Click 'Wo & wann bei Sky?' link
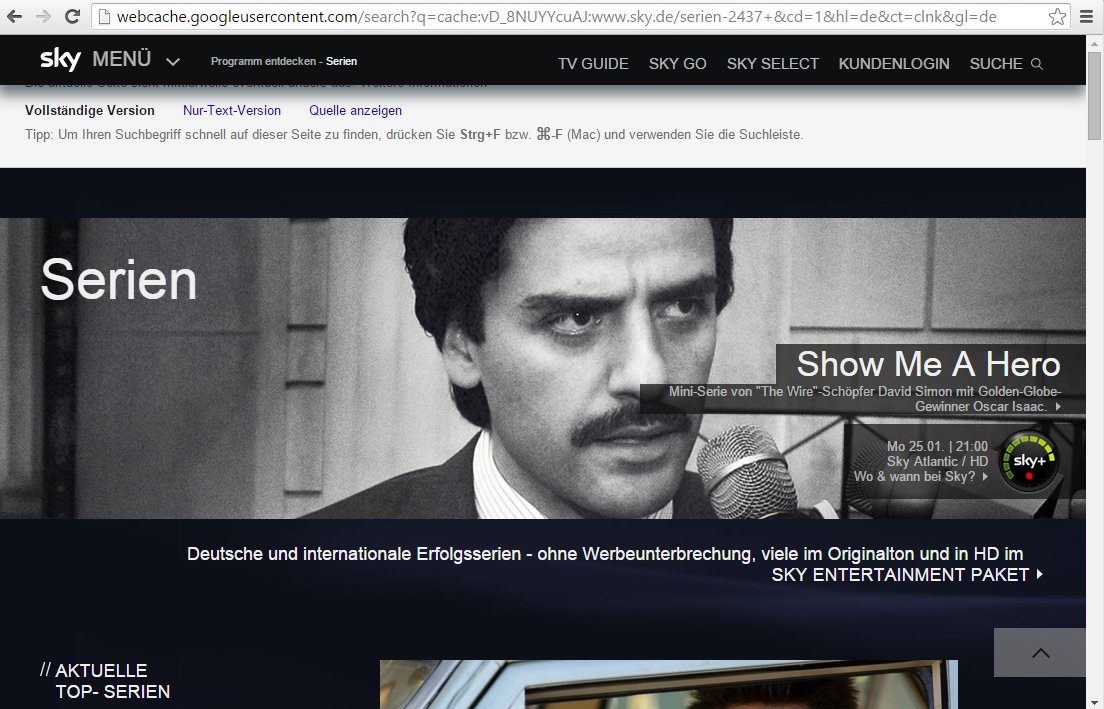Viewport: 1104px width, 709px height. (x=920, y=477)
